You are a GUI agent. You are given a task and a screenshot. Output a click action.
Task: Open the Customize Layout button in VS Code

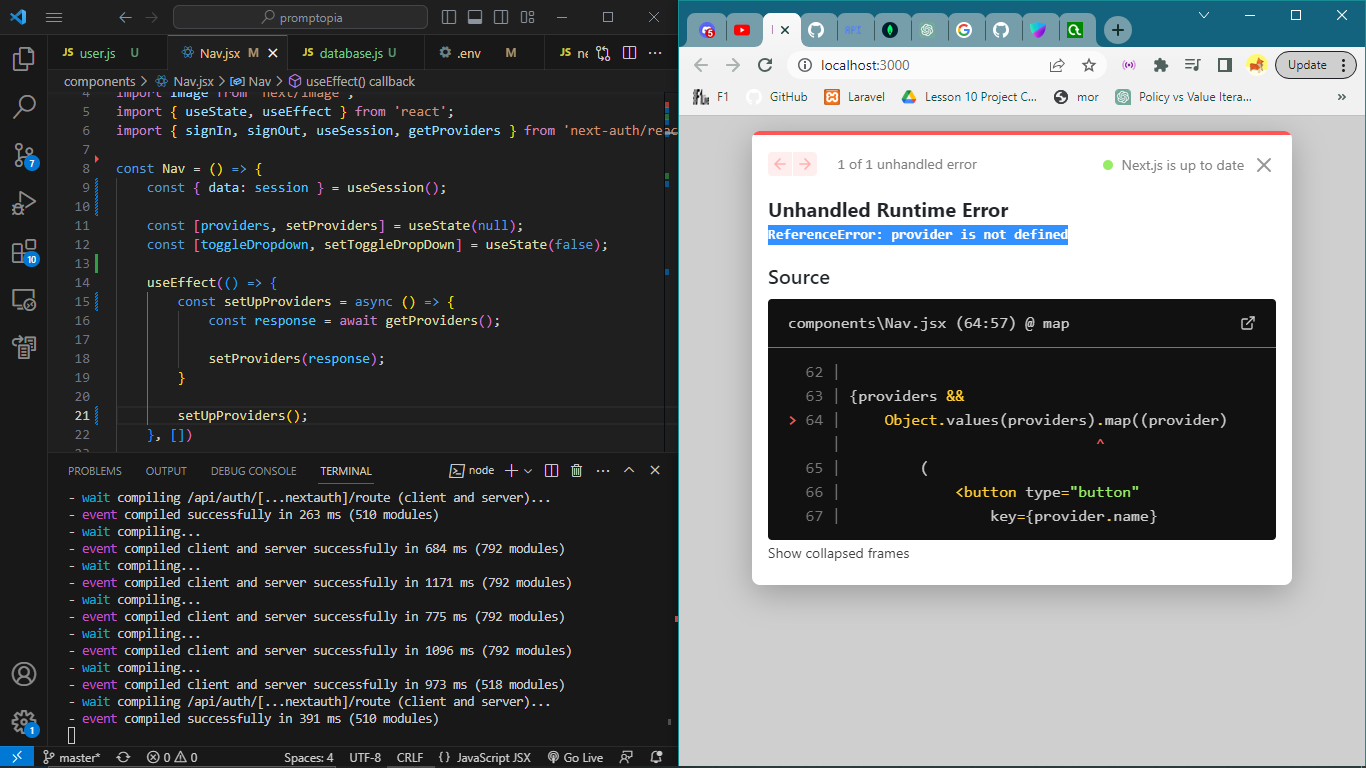tap(526, 17)
